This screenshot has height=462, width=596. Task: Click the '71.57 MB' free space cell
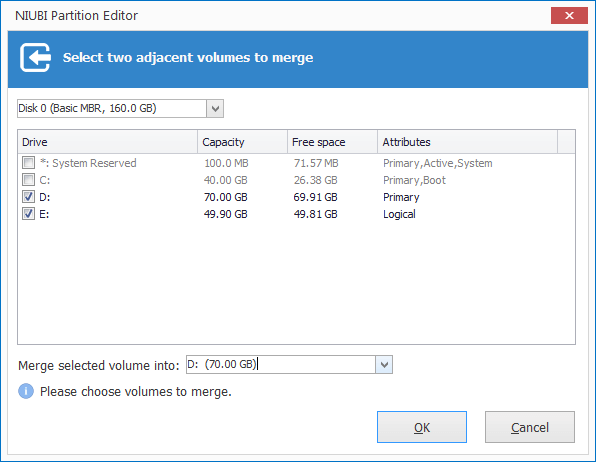pyautogui.click(x=316, y=163)
